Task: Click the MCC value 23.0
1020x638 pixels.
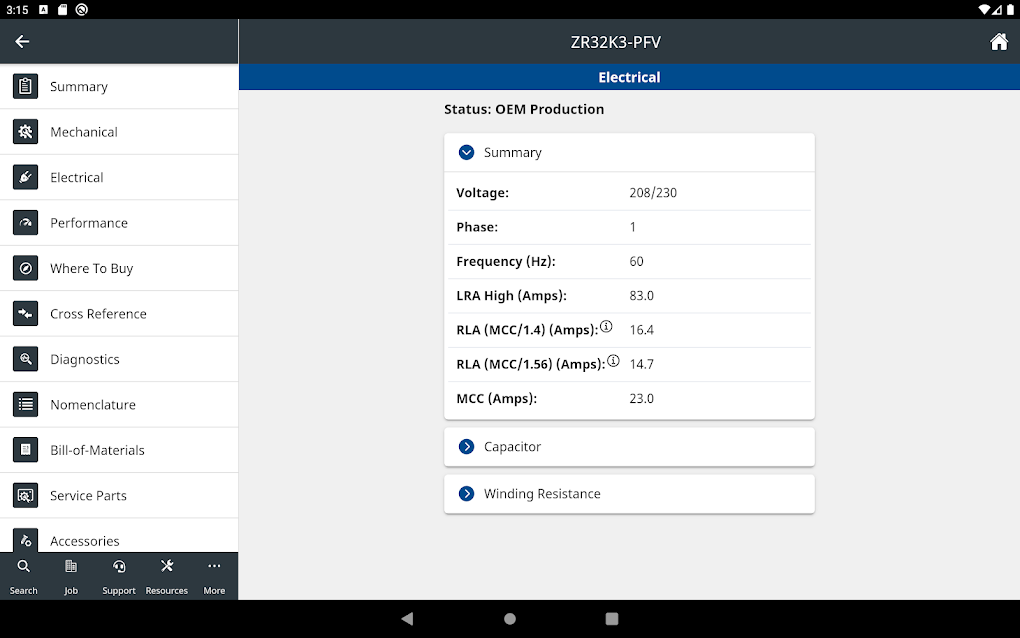Action: click(x=641, y=399)
